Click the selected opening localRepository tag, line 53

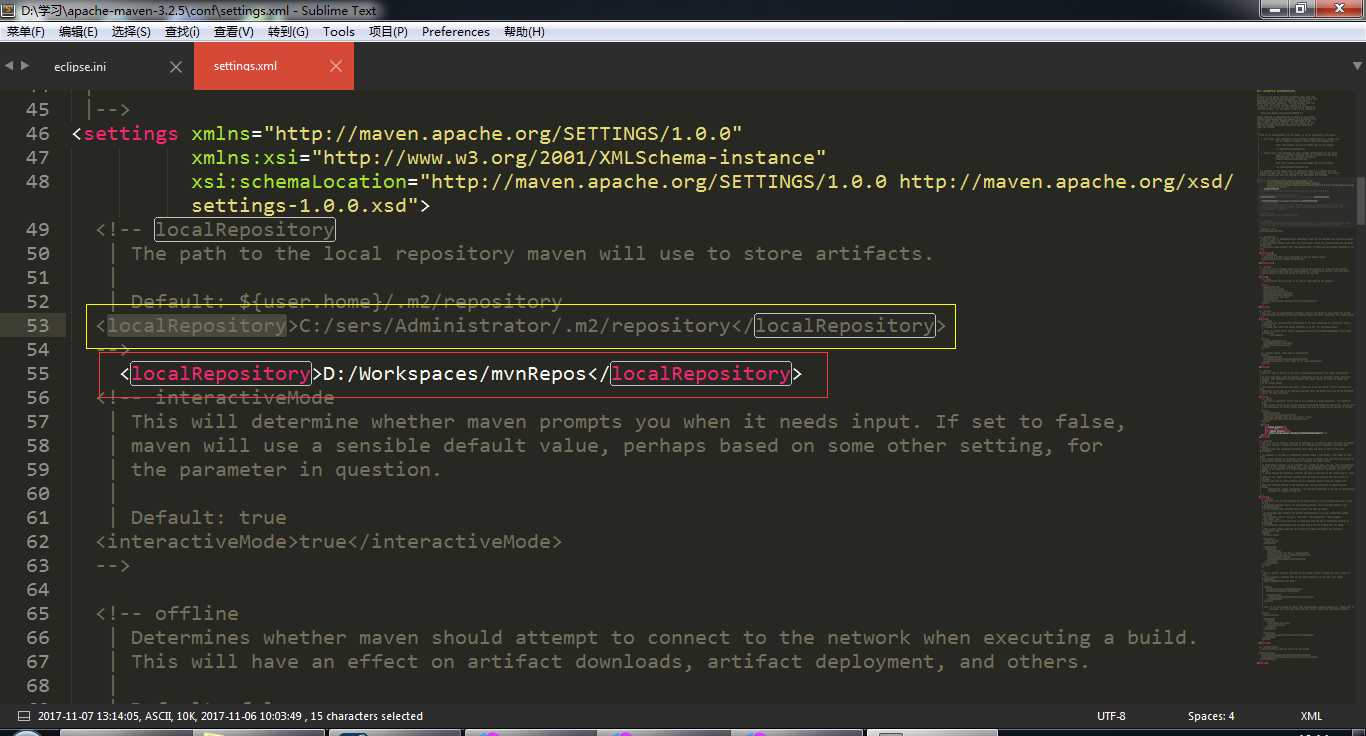[x=197, y=326]
